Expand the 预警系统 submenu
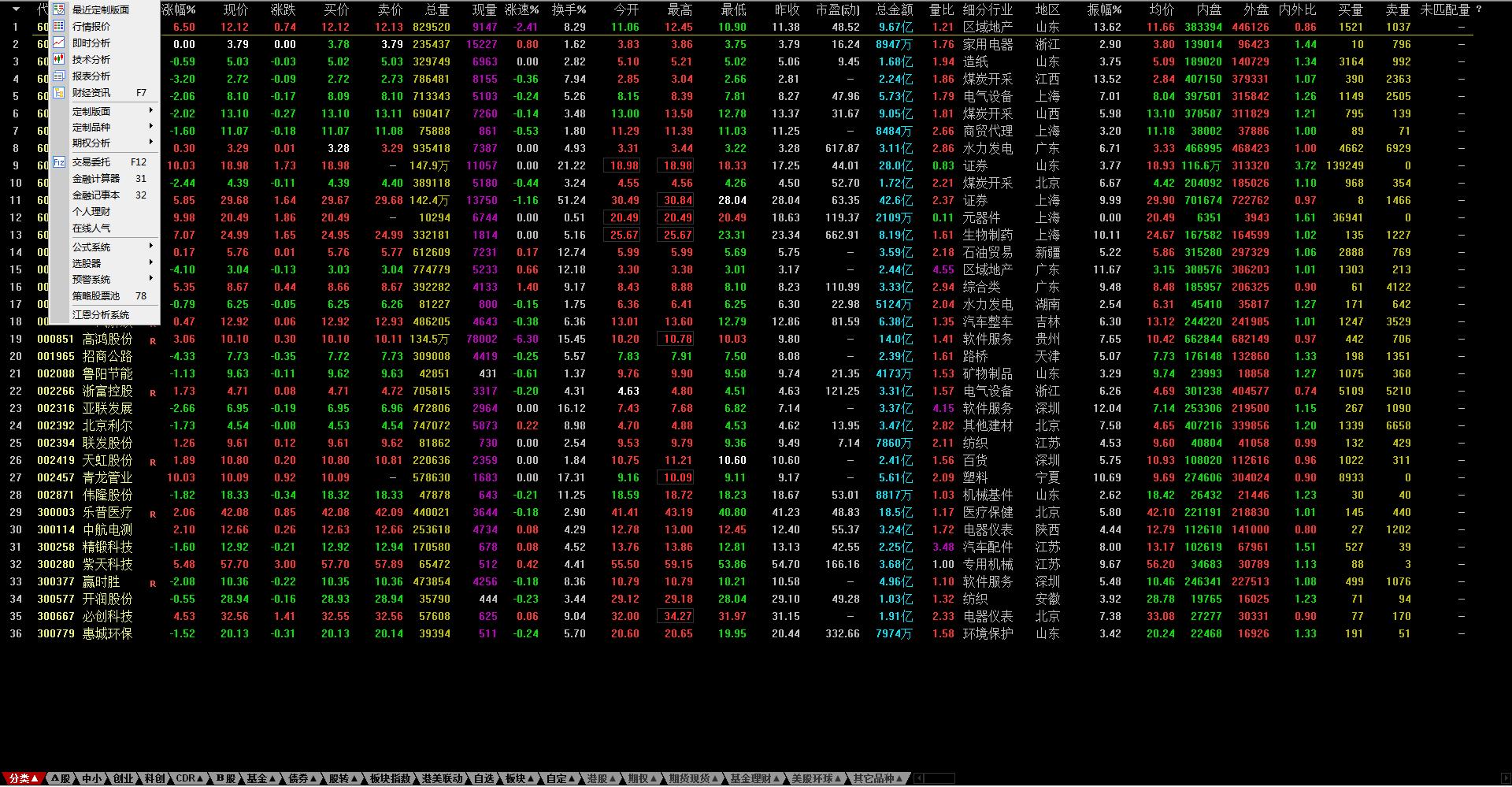The image size is (1512, 787). (x=105, y=279)
